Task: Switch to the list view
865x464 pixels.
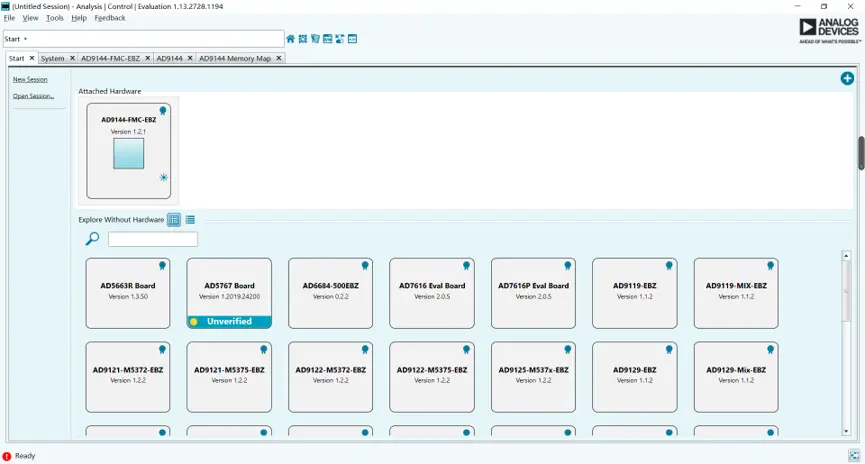Action: [x=190, y=220]
